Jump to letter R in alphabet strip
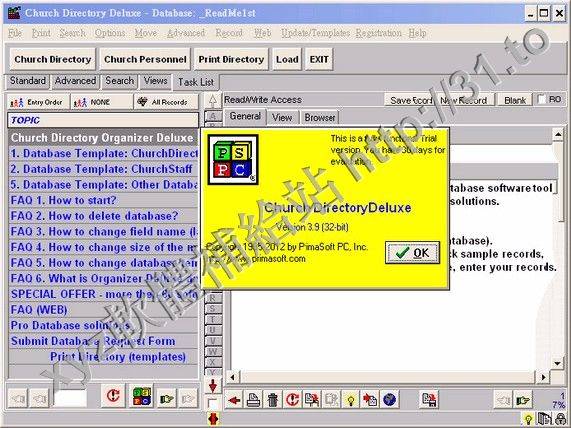The height and width of the screenshot is (428, 571). [213, 298]
